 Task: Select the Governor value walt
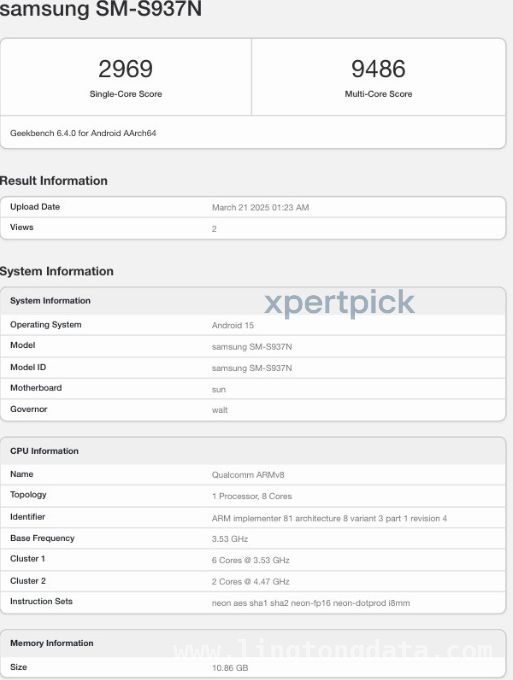click(x=219, y=410)
